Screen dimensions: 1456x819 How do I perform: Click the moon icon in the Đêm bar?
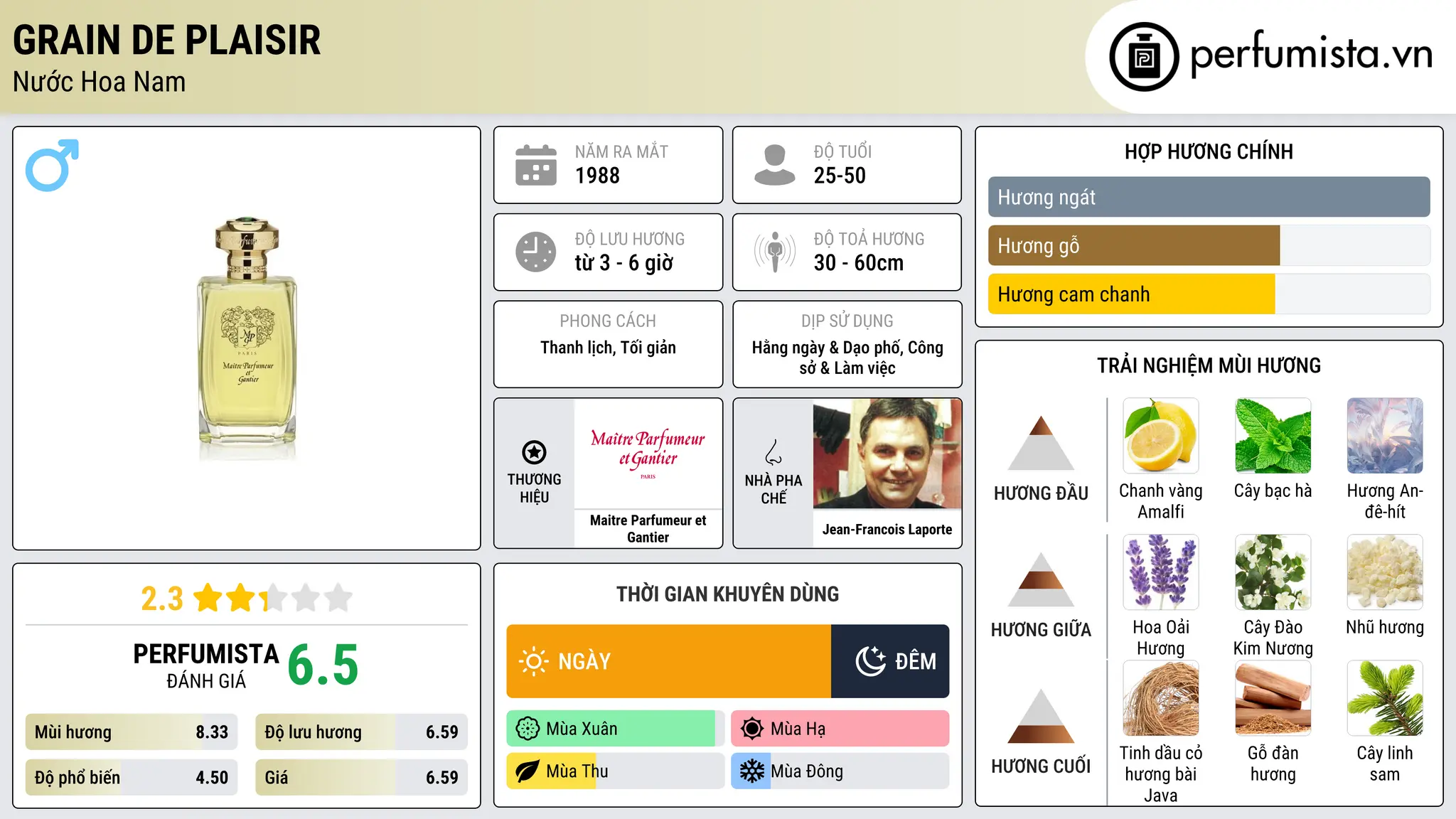click(870, 661)
